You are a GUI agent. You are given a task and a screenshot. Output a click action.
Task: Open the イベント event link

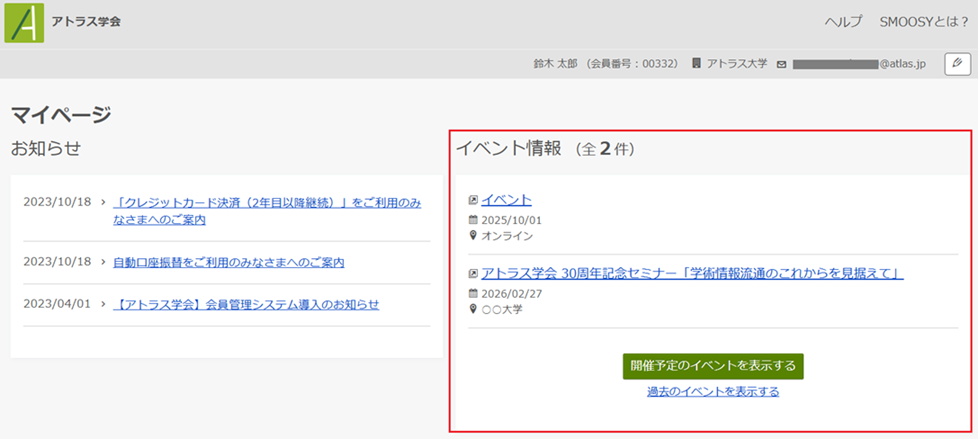506,200
